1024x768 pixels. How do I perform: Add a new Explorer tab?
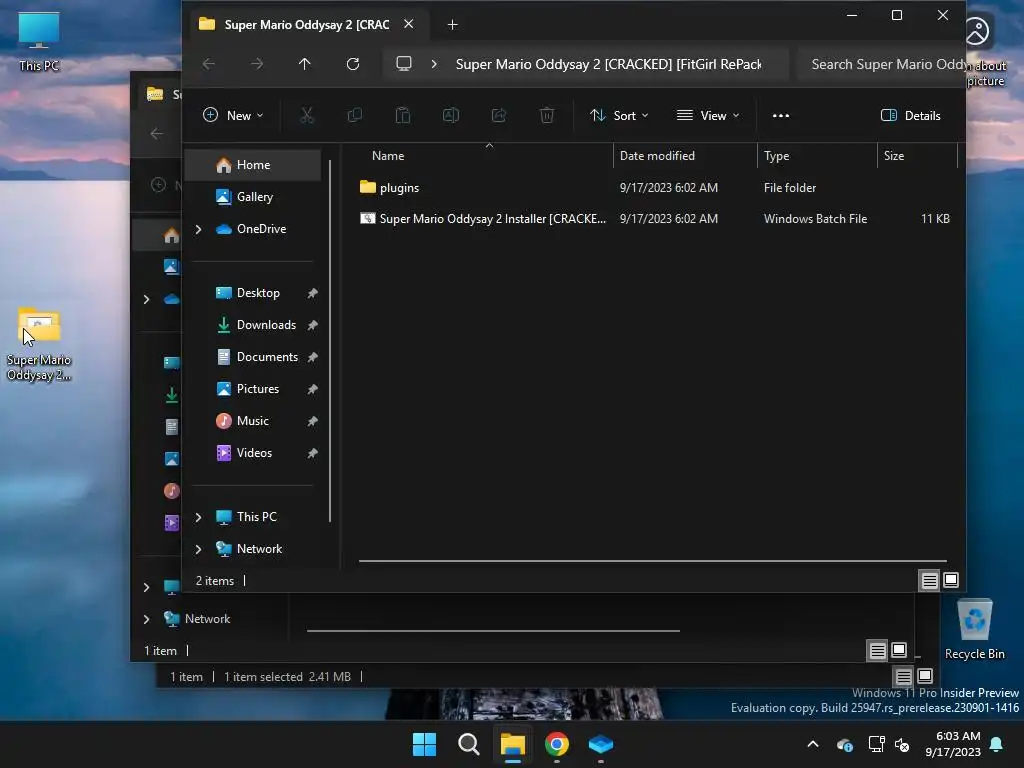pyautogui.click(x=453, y=25)
